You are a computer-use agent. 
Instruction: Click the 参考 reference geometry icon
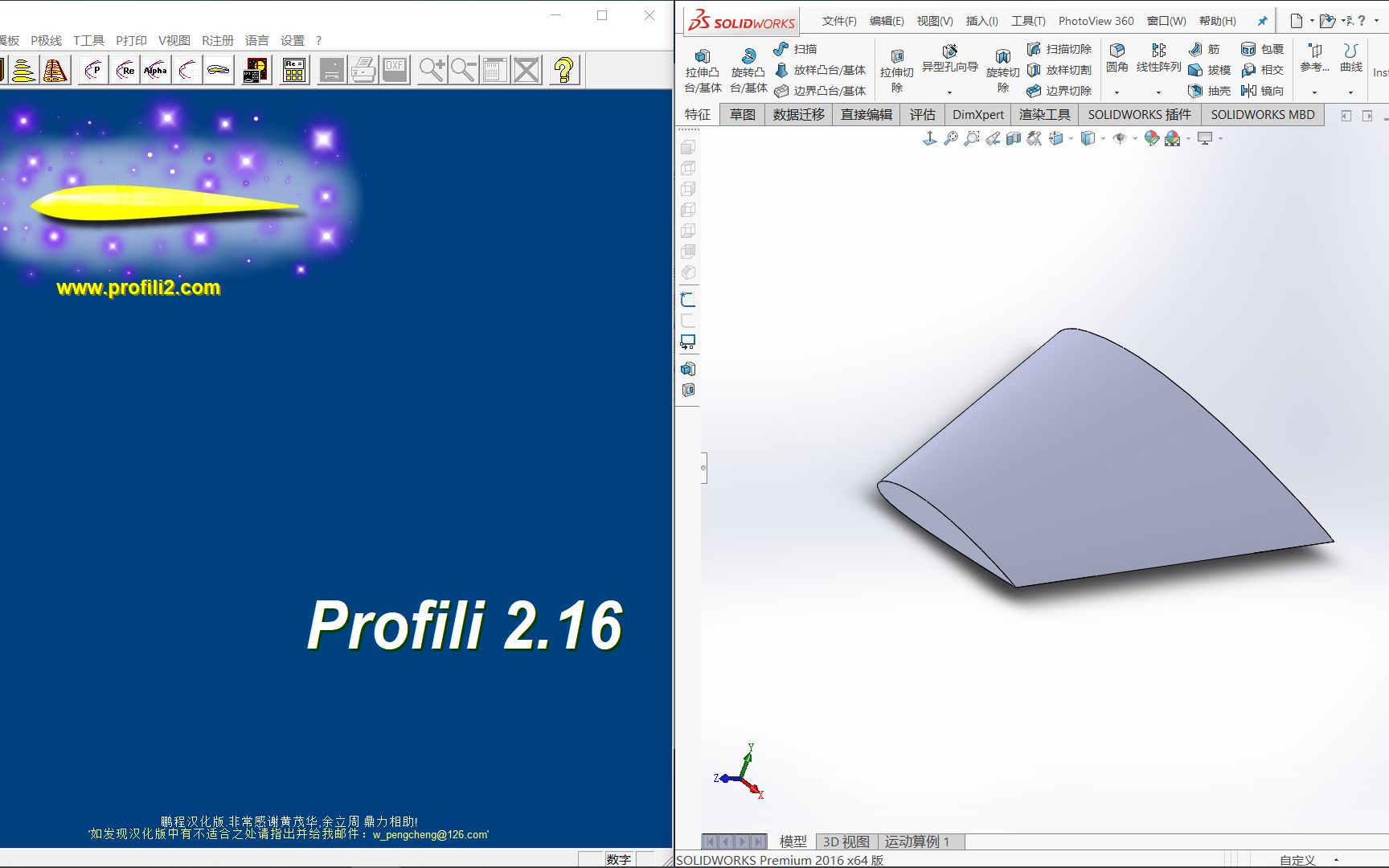(1315, 51)
